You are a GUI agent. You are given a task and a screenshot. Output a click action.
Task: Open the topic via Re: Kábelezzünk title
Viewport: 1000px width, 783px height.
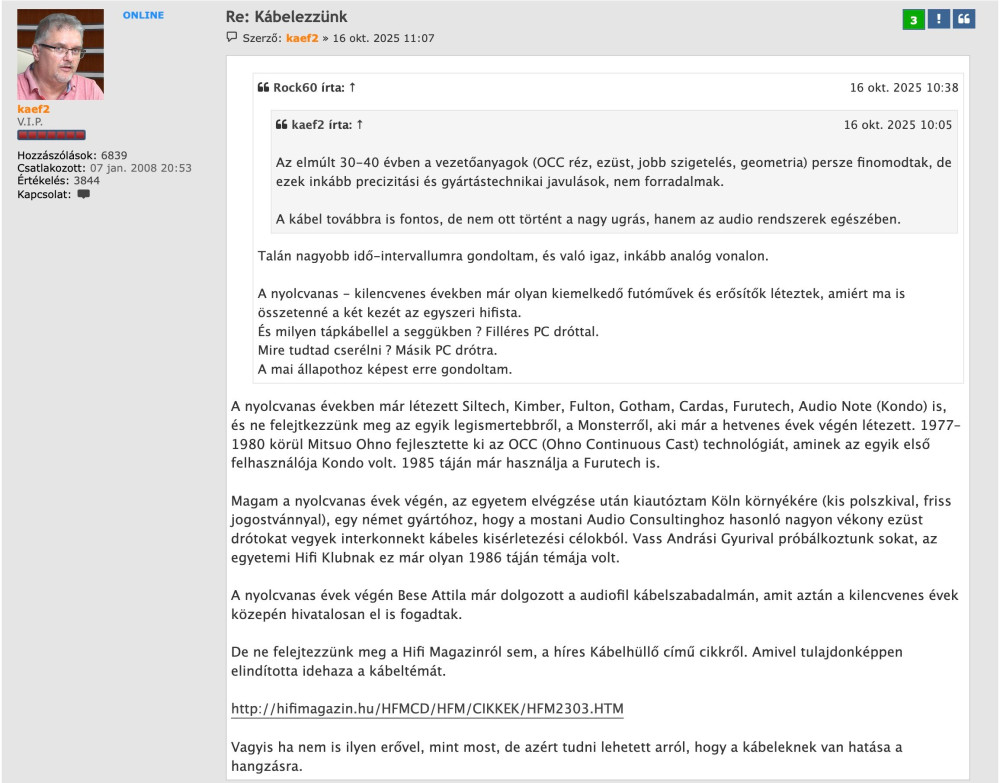click(289, 15)
